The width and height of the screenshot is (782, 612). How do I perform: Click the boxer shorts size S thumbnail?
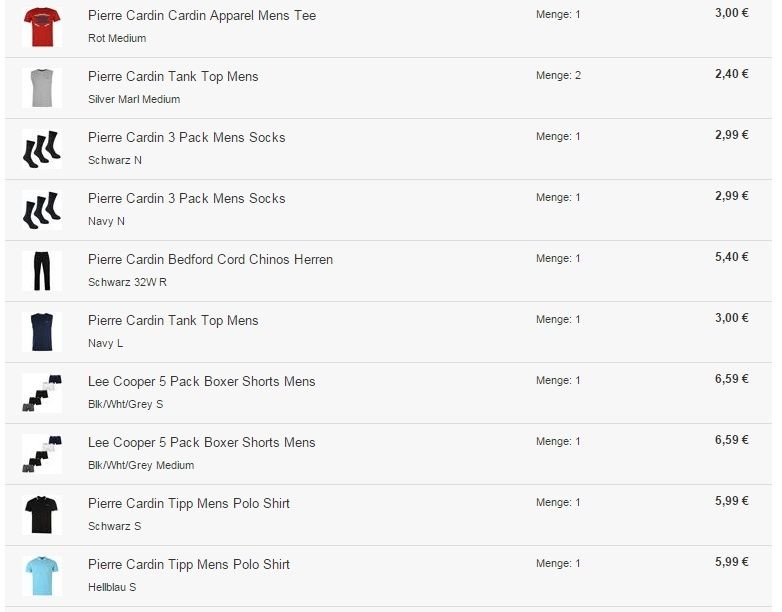(41, 393)
